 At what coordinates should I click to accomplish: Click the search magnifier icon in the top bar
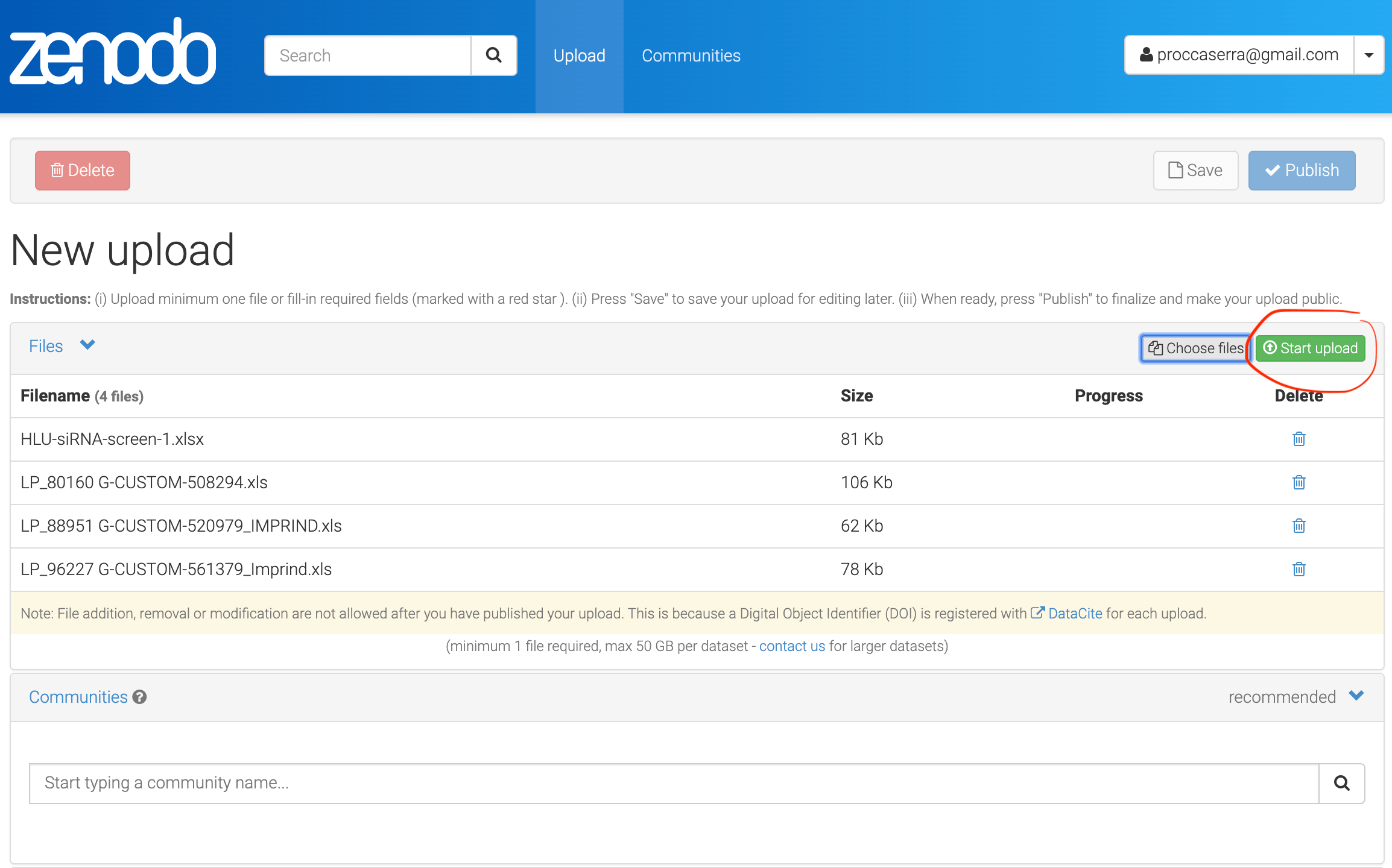[x=493, y=55]
